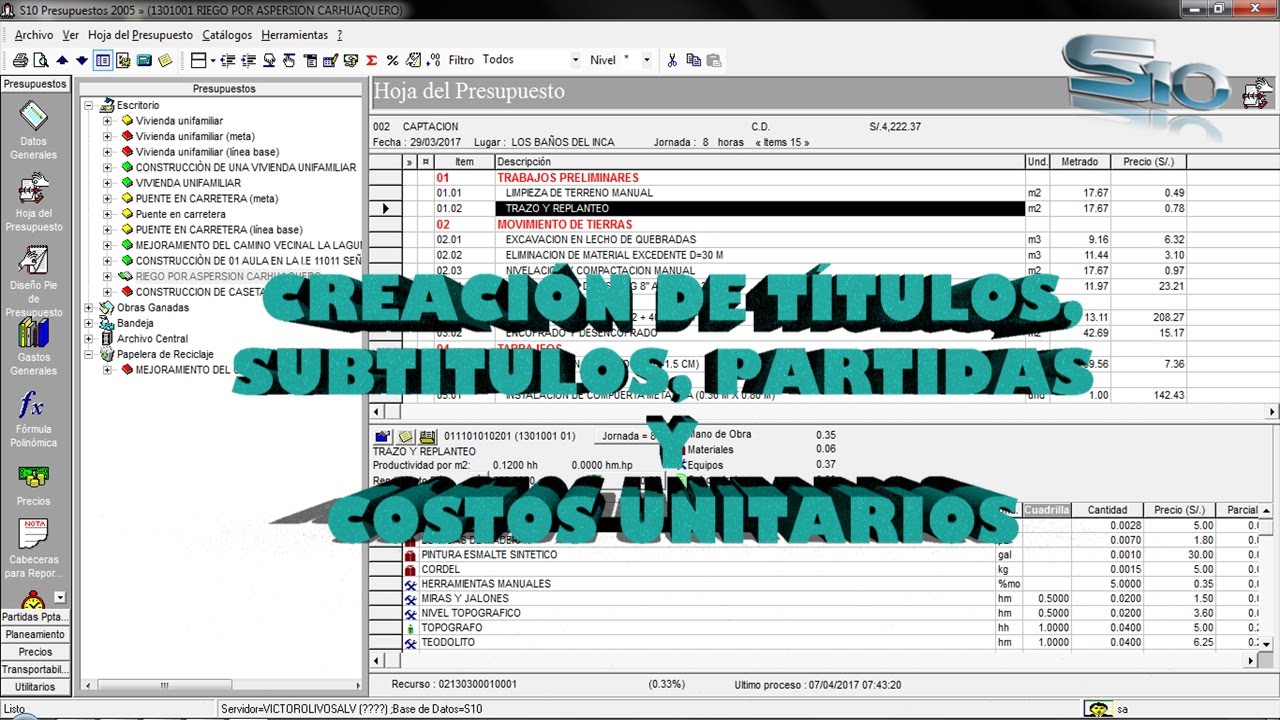Switch to the Partidas Ppta sidebar tab

pyautogui.click(x=35, y=617)
